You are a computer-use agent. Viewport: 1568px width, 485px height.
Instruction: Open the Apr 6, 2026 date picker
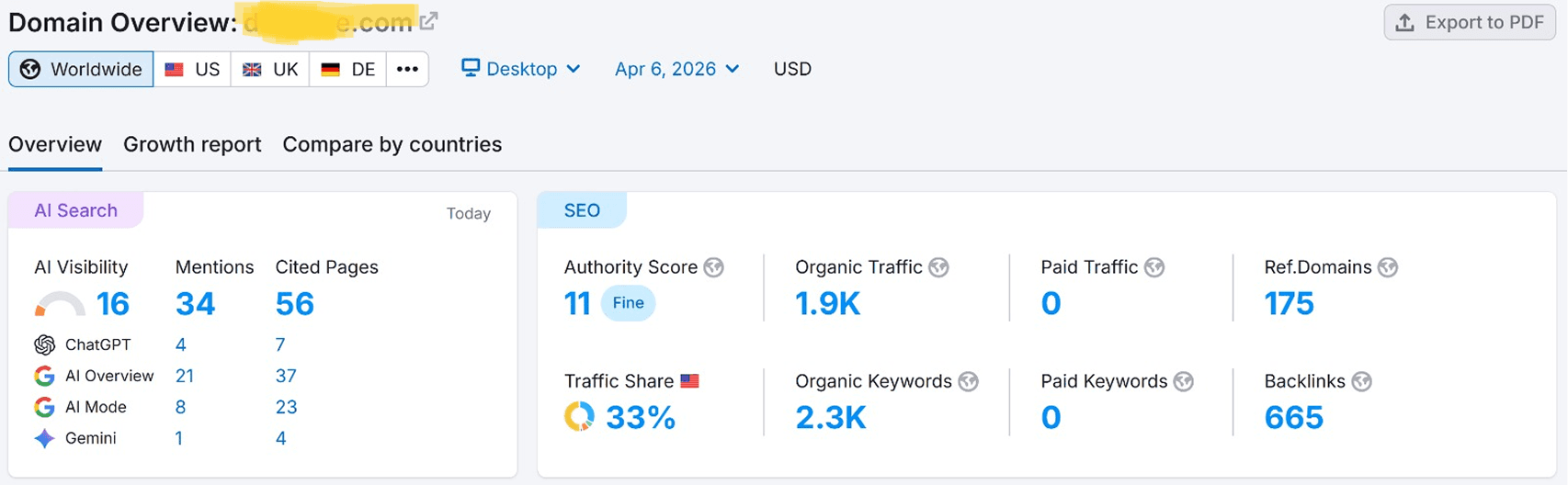coord(676,69)
